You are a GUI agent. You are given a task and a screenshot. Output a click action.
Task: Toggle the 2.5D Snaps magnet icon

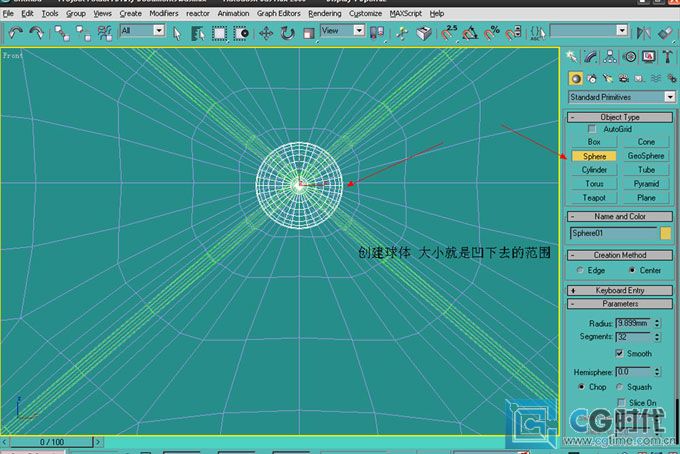(x=449, y=33)
